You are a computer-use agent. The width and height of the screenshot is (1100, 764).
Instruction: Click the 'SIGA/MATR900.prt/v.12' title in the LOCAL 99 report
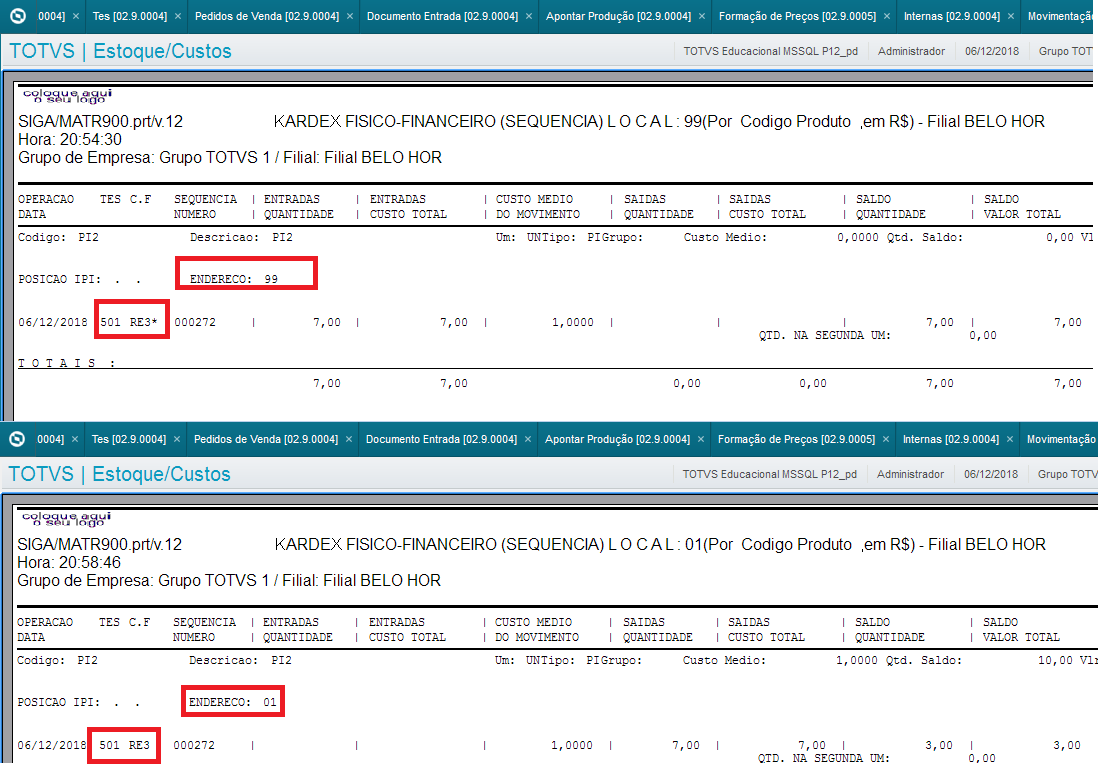click(100, 121)
